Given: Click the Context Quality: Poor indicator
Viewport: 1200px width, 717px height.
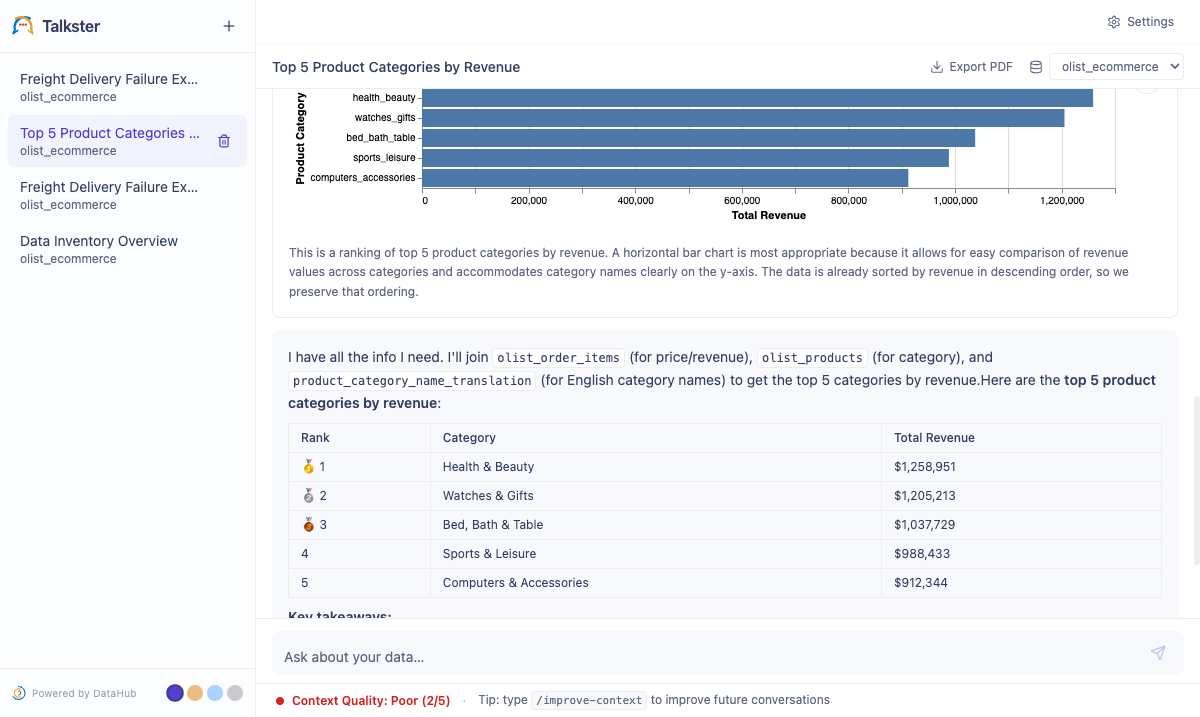Looking at the screenshot, I should tap(367, 700).
